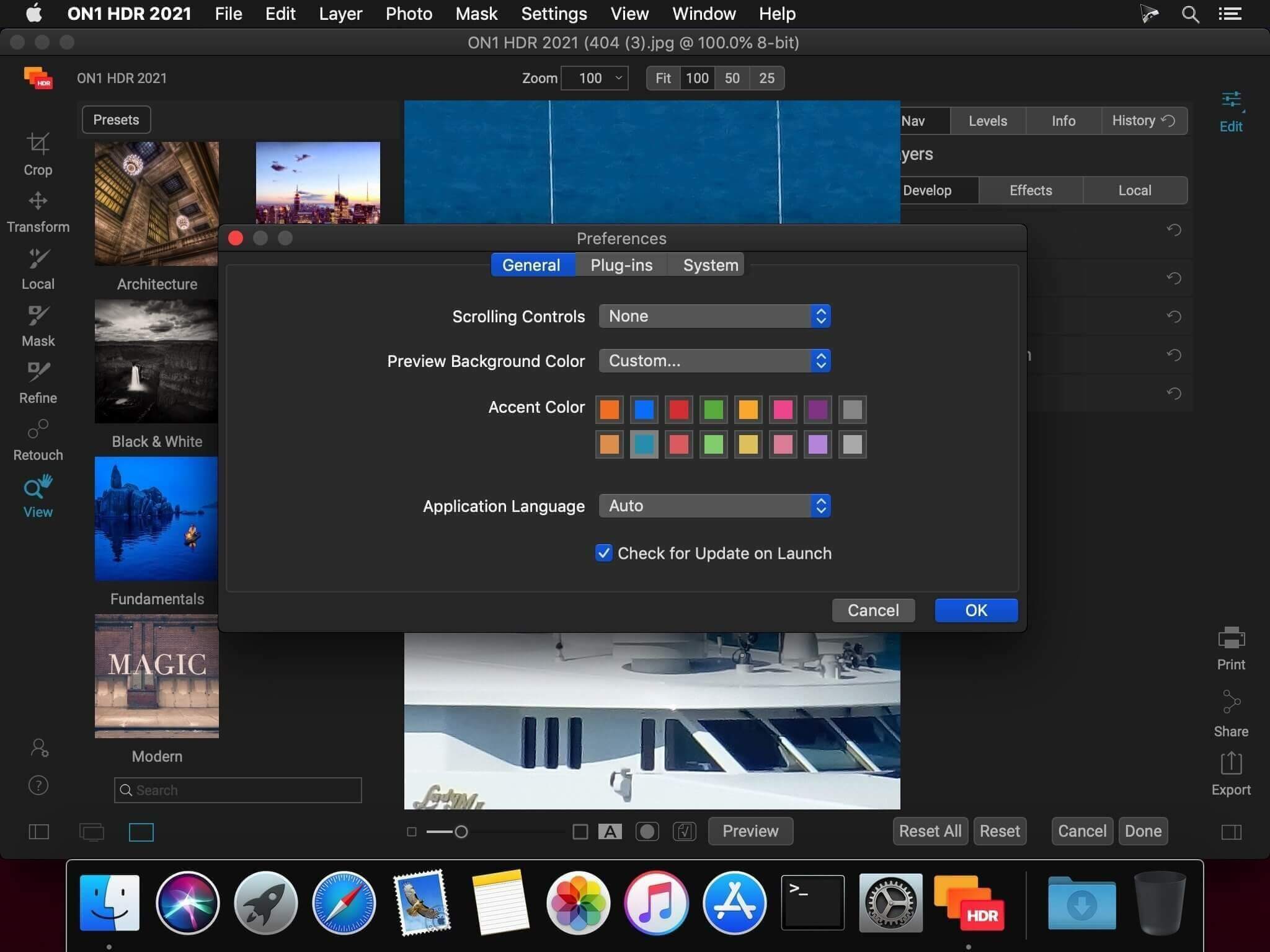The height and width of the screenshot is (952, 1270).
Task: Switch to single image view mode icon
Action: point(141,832)
